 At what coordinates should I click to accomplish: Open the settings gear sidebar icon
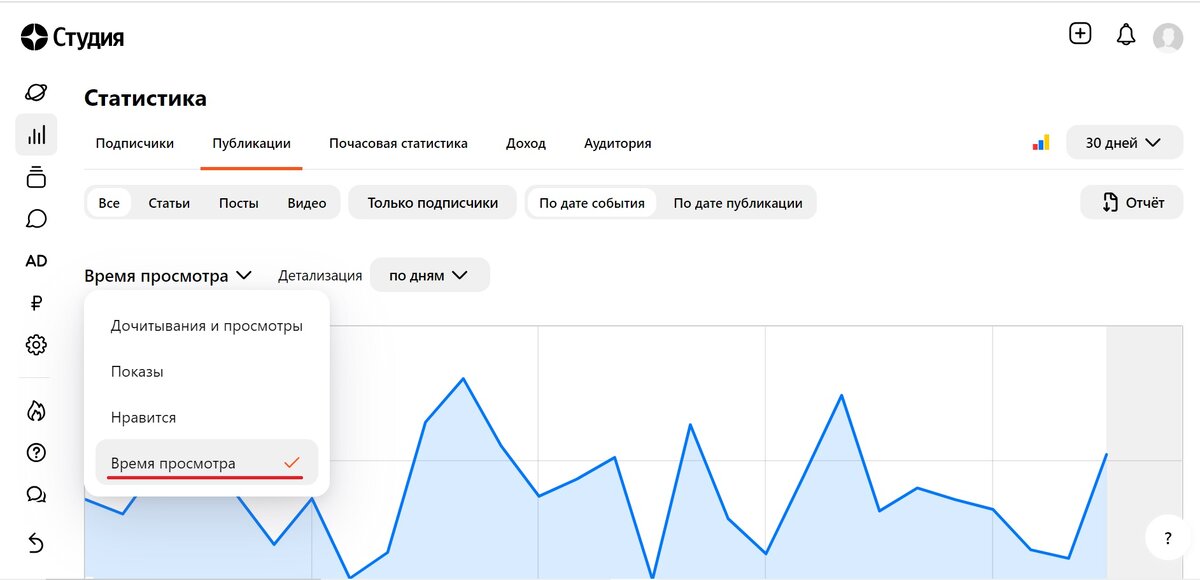(x=36, y=345)
